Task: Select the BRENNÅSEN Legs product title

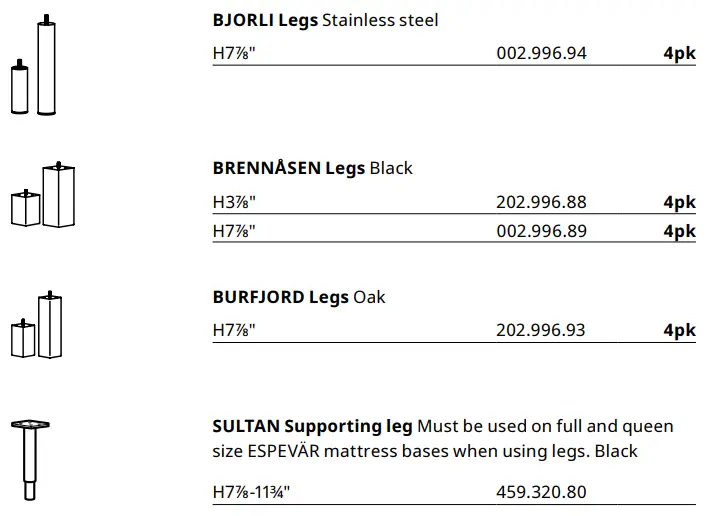Action: pos(288,168)
